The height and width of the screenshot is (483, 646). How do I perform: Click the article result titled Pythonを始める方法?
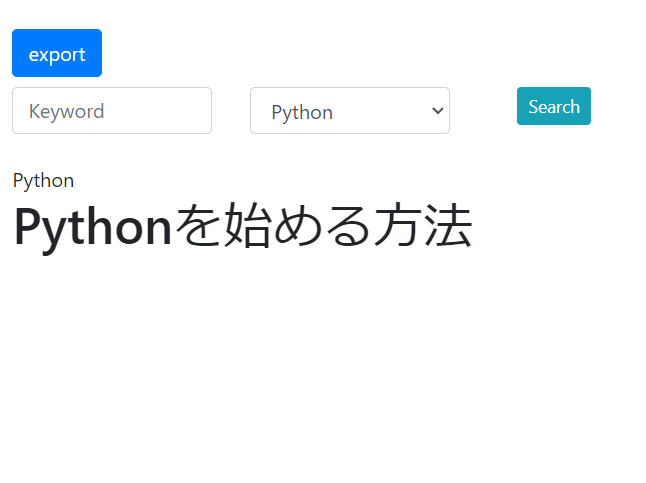point(242,227)
